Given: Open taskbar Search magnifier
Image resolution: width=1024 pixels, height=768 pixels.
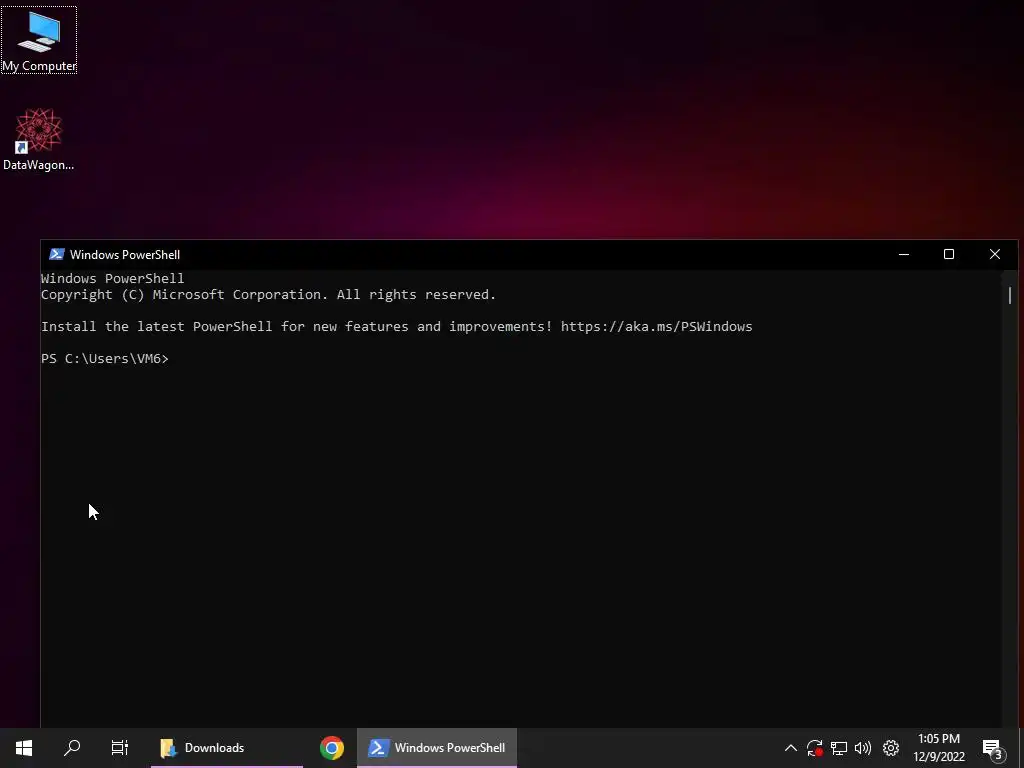Looking at the screenshot, I should 72,748.
